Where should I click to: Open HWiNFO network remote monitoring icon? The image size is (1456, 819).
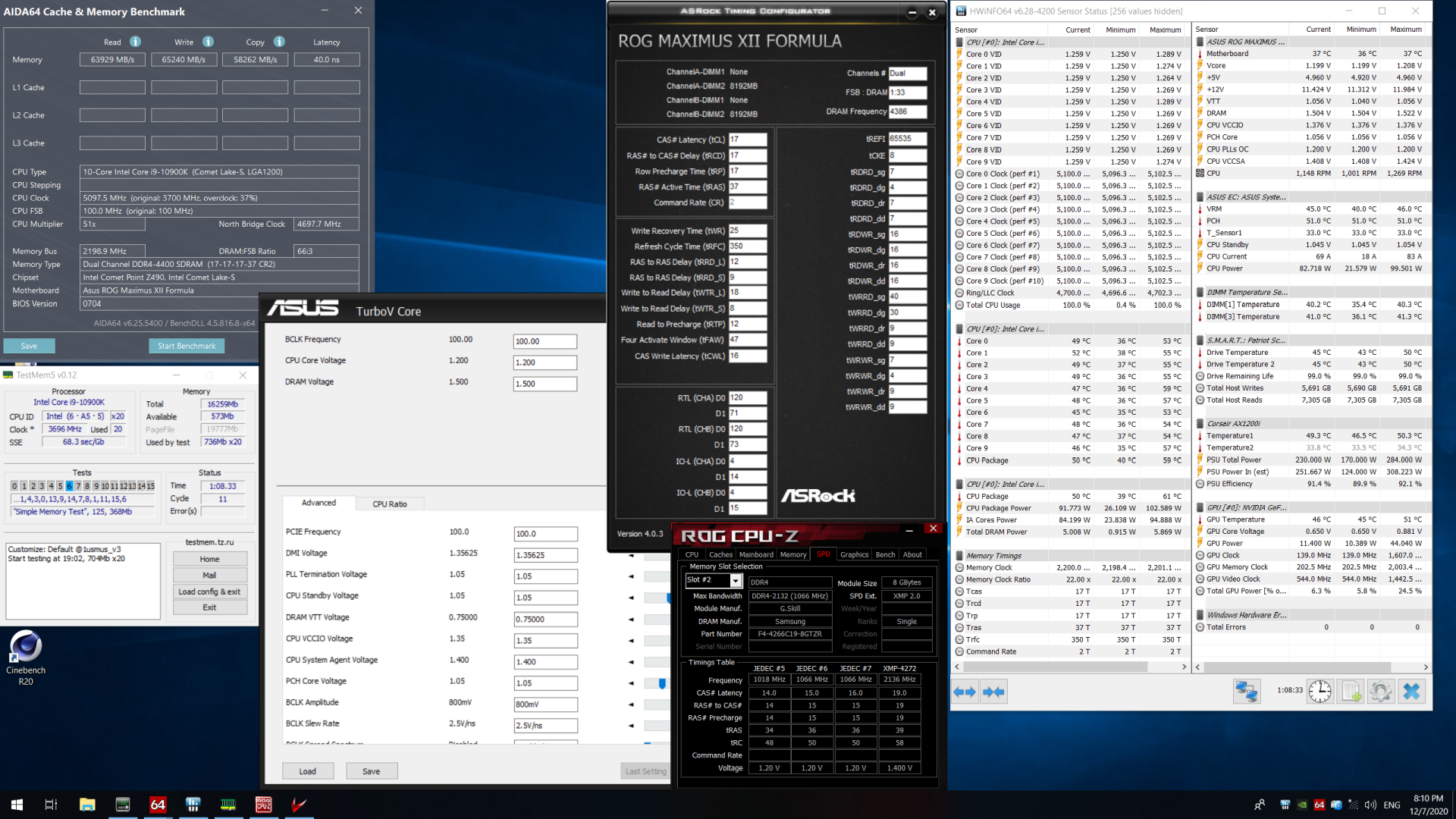coord(1246,692)
